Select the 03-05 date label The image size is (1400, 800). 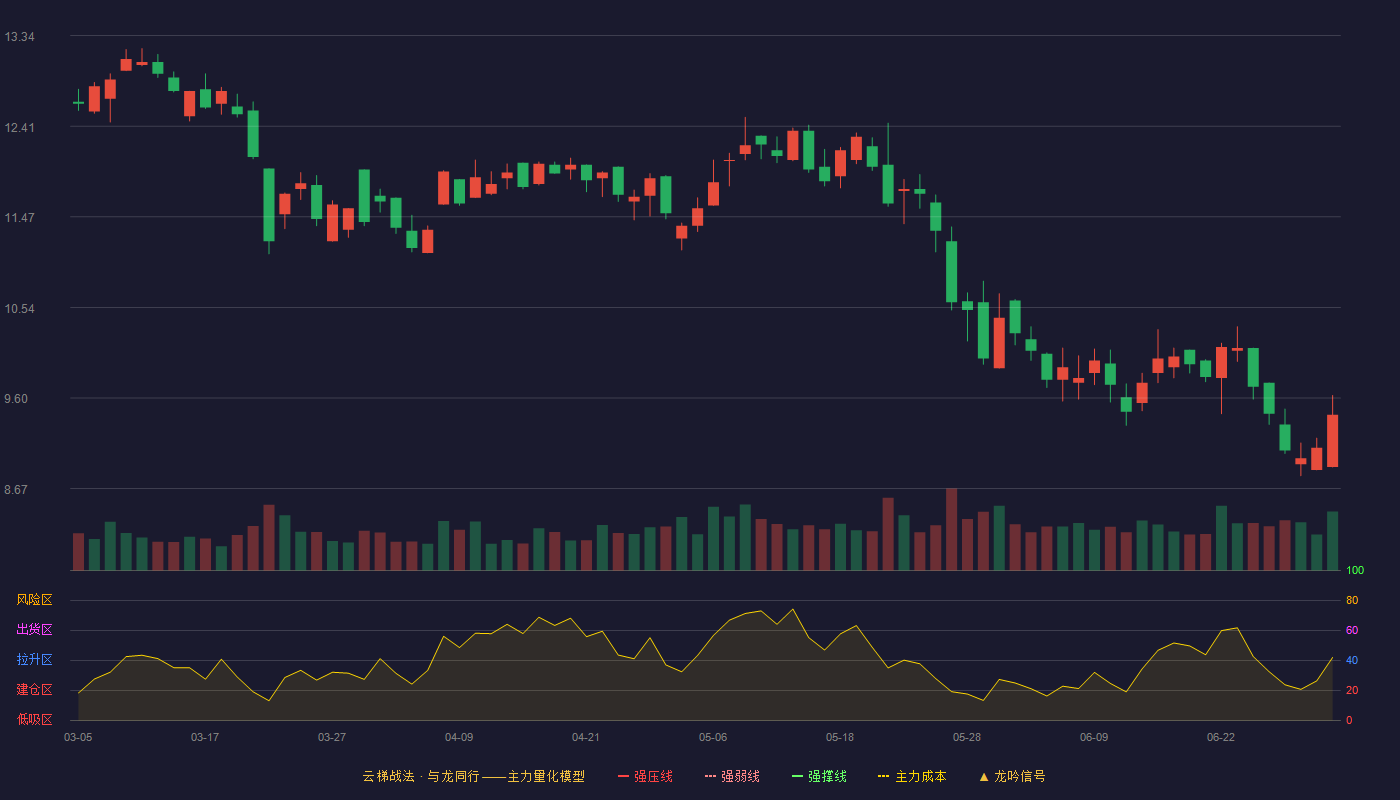point(78,737)
